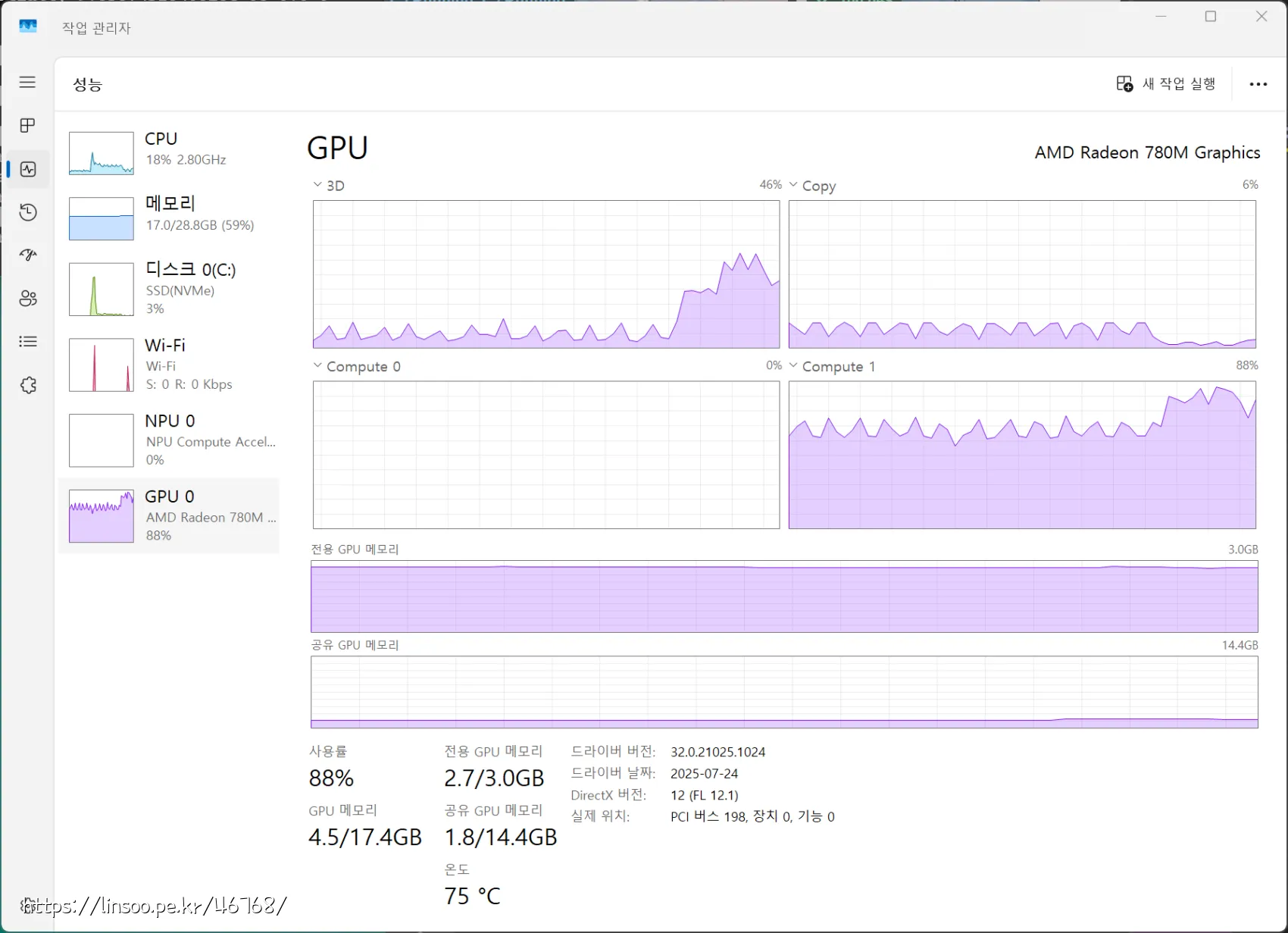This screenshot has height=933, width=1288.
Task: Select the GPU 0 performance item
Action: click(169, 515)
